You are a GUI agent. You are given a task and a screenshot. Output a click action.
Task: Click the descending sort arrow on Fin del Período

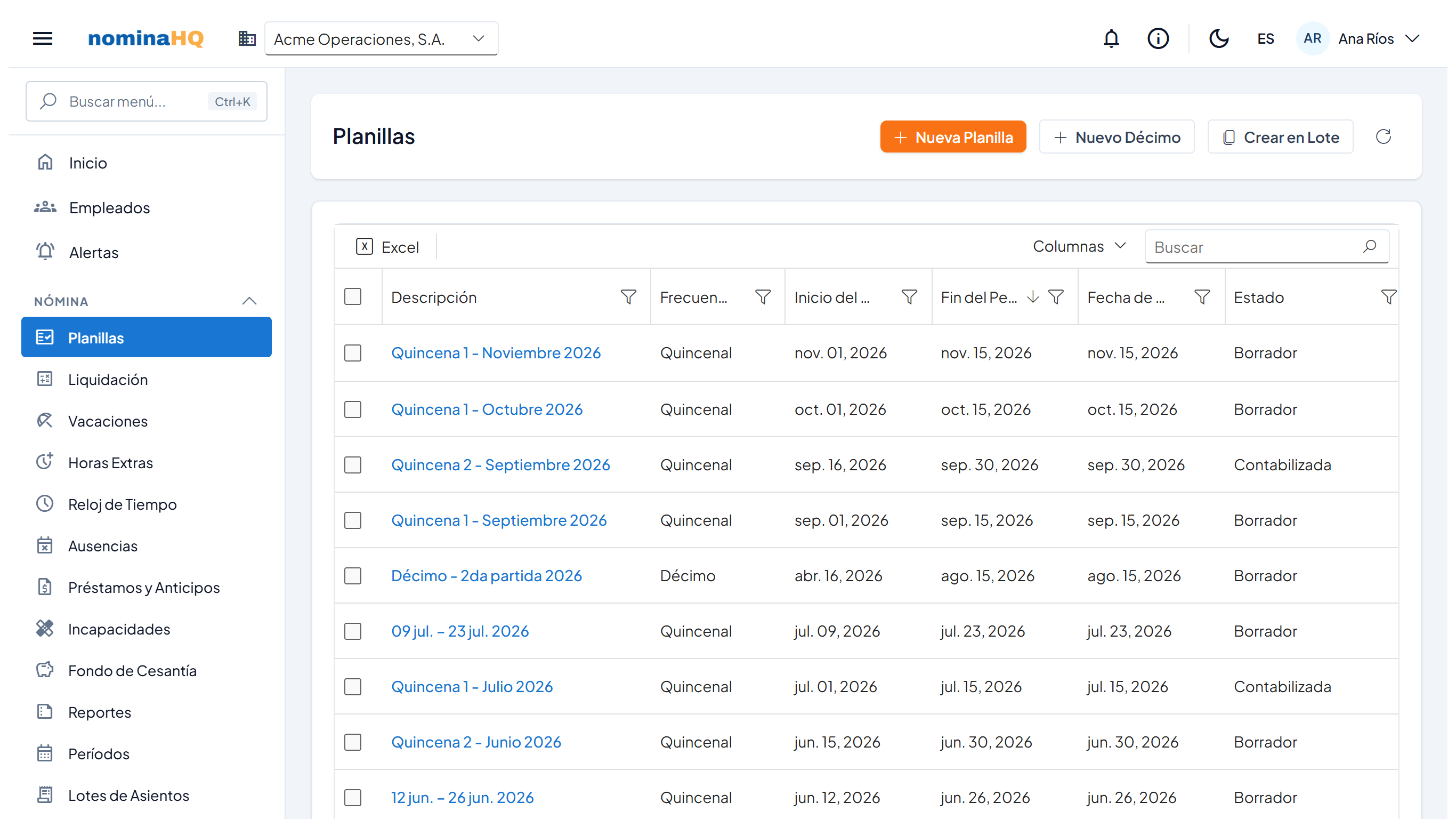coord(1033,297)
